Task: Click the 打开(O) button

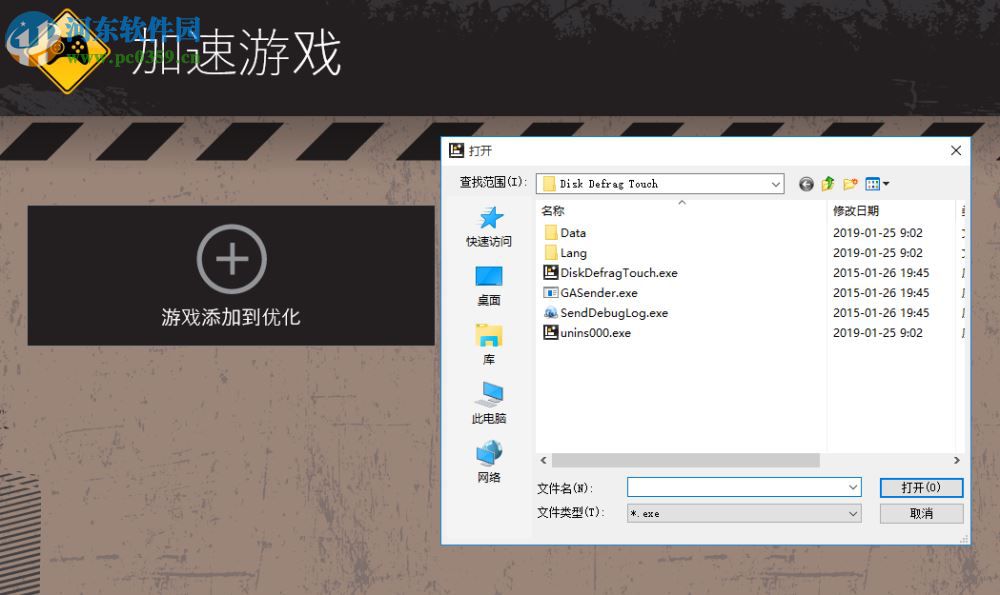Action: [920, 487]
